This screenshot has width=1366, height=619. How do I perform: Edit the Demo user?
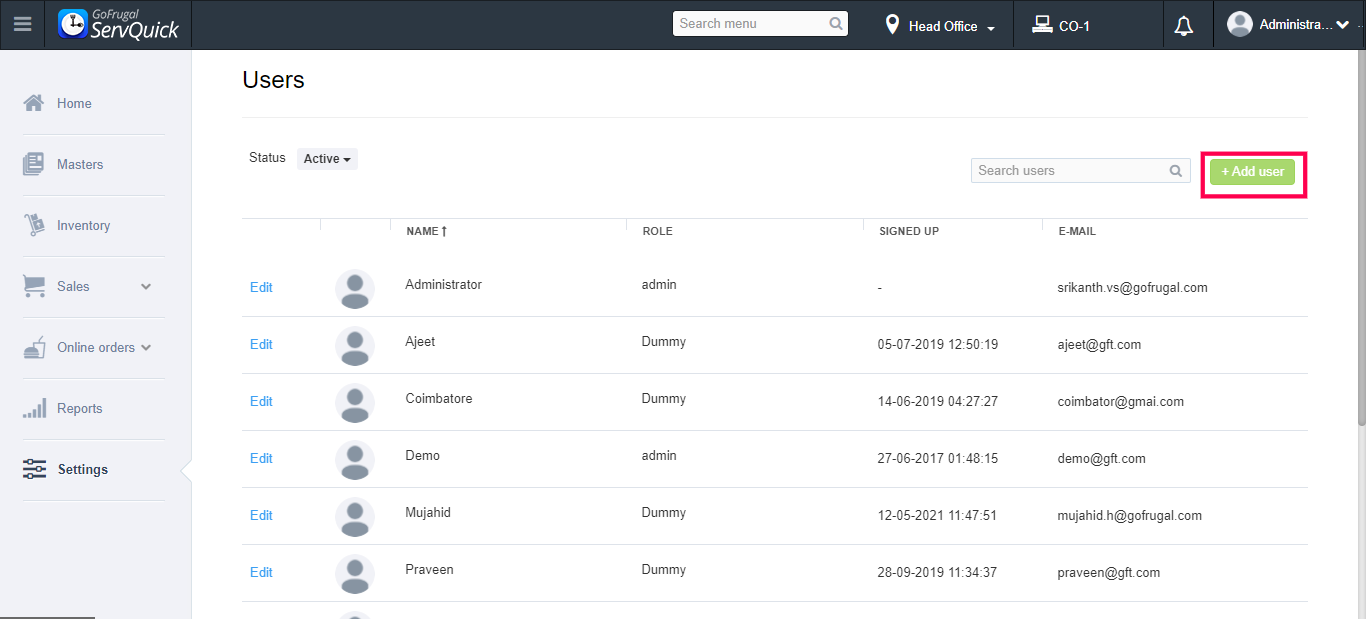261,458
